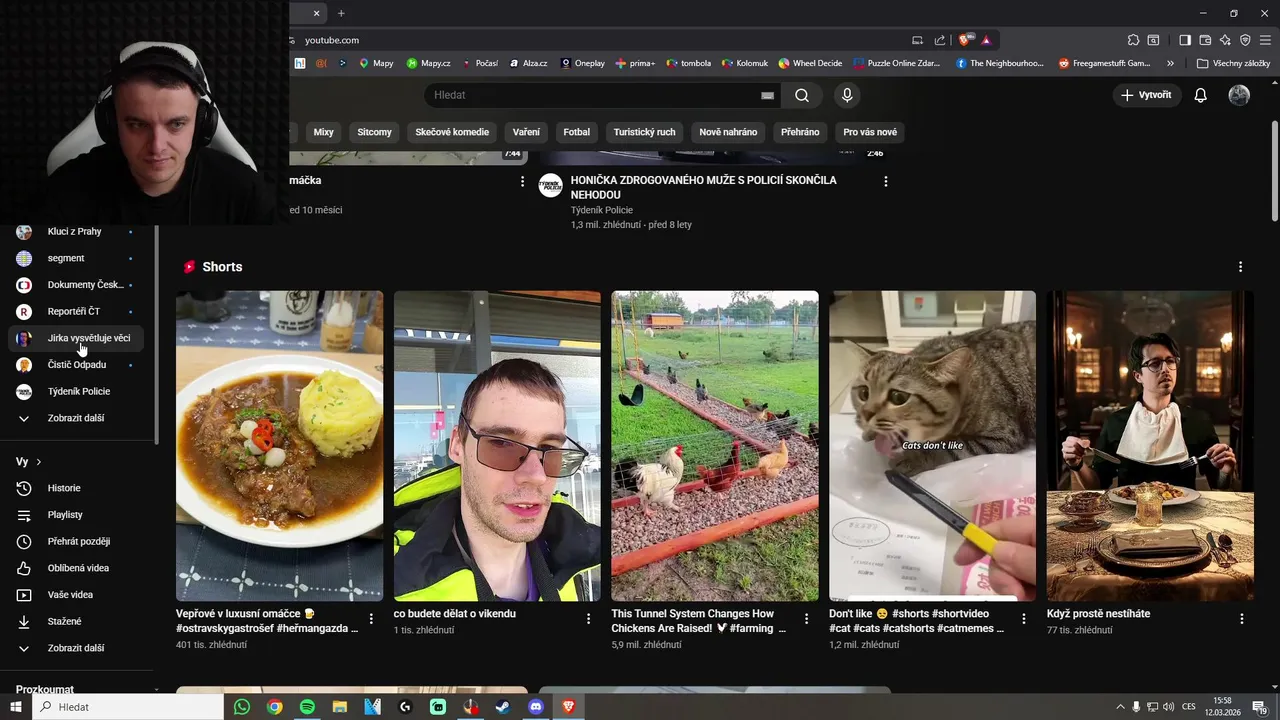Open Steam from the taskbar
Viewport: 1280px width, 720px height.
tap(503, 707)
